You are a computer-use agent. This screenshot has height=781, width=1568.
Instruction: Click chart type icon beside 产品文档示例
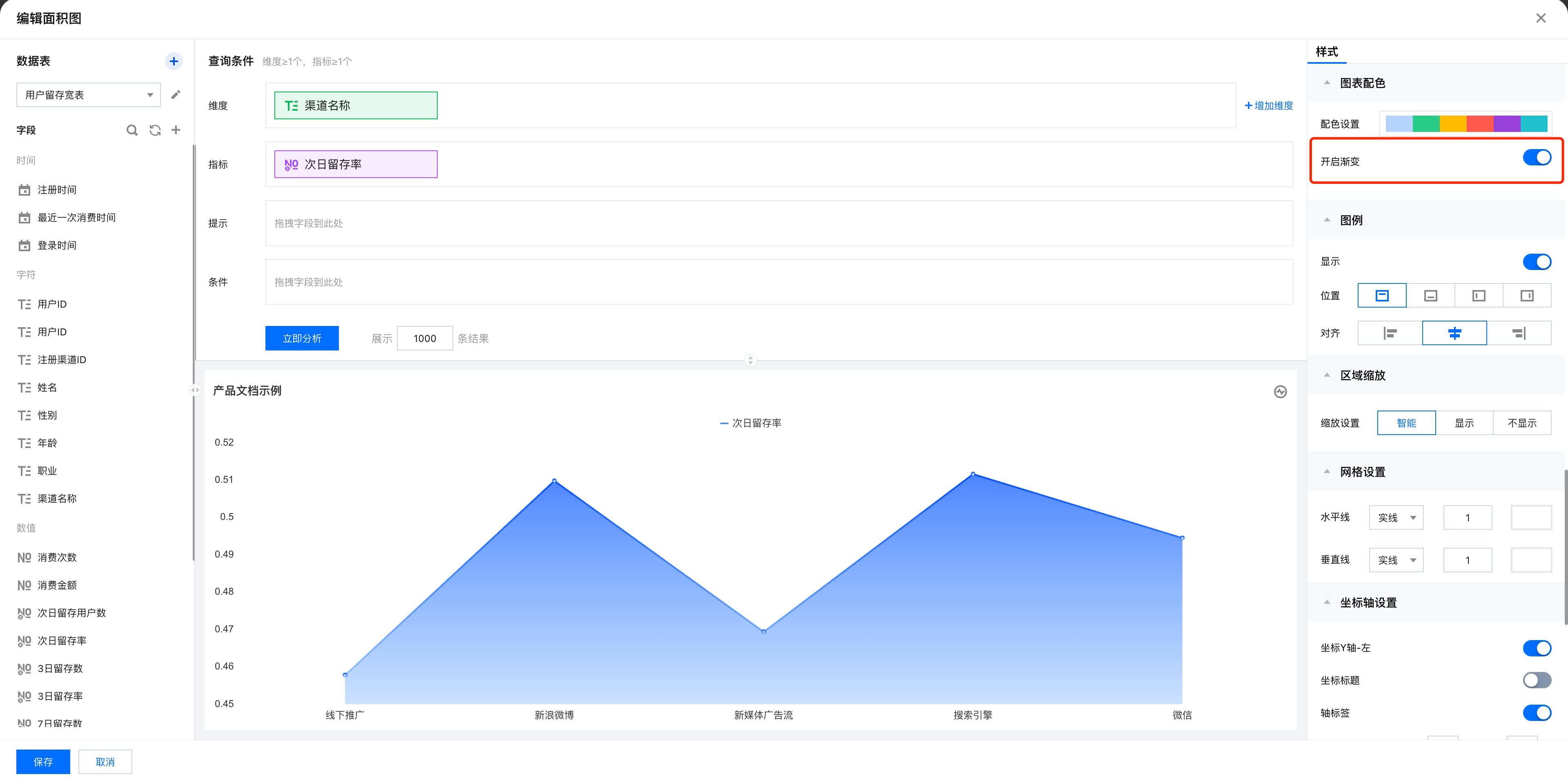click(1280, 391)
